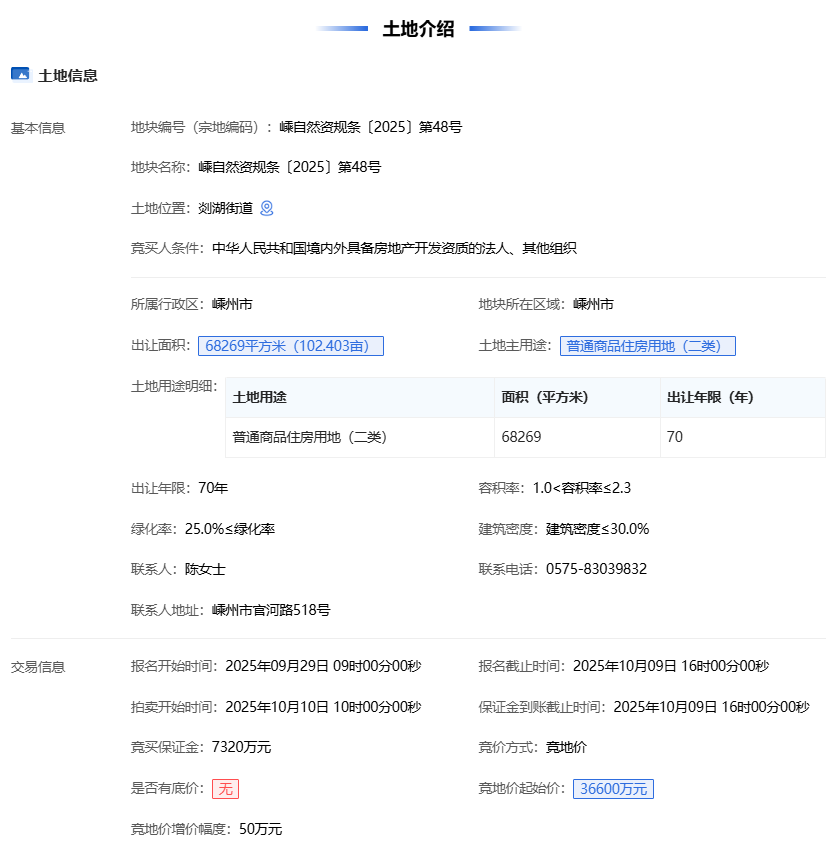Click the highlighted 68269平方米 area value
834x849 pixels.
pyautogui.click(x=291, y=346)
